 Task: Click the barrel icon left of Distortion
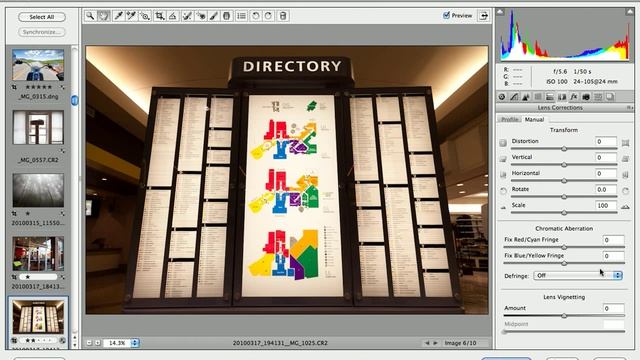coord(503,143)
